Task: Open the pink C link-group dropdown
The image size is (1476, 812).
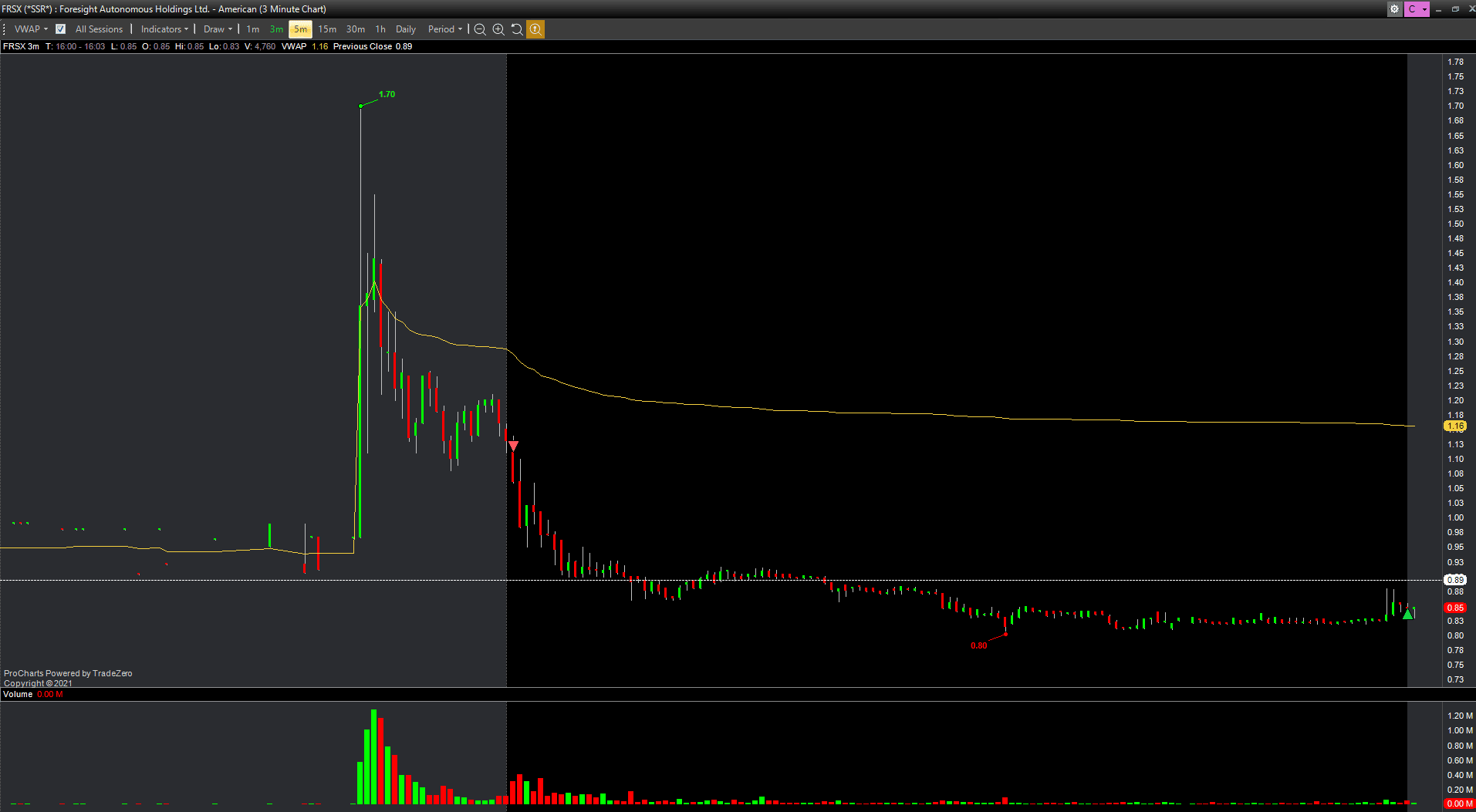Action: 1417,9
